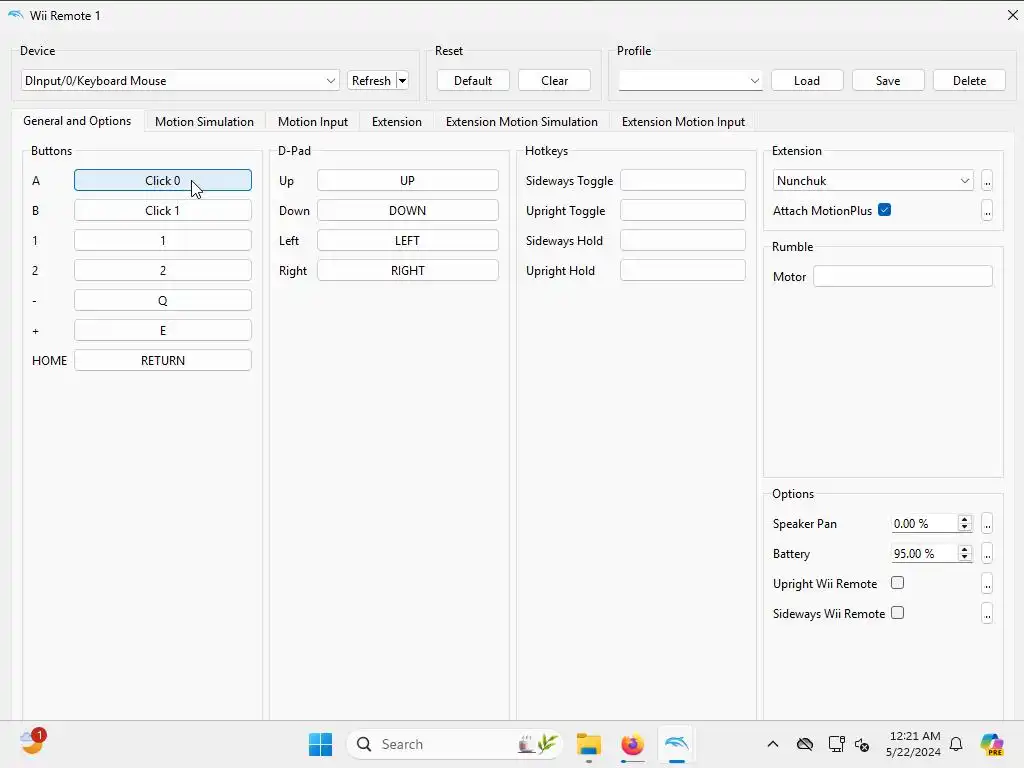Click the Battery percentage field
This screenshot has height=768, width=1024.
(924, 553)
